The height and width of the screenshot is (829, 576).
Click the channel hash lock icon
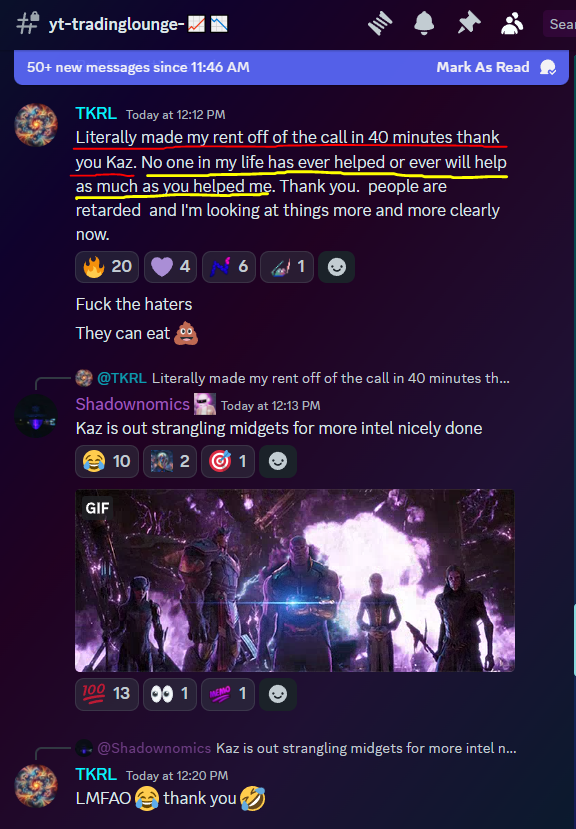coord(28,23)
